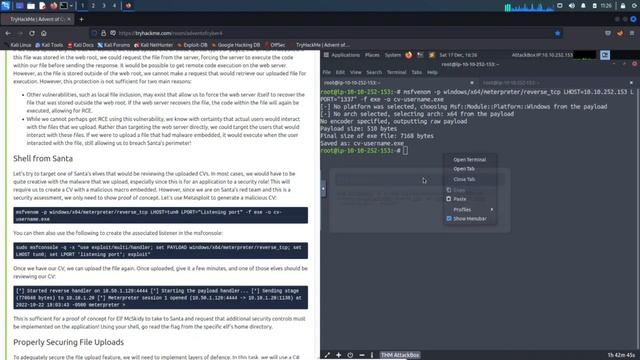This screenshot has width=640, height=360.
Task: Open the Kali Docs bookmark
Action: click(x=81, y=45)
